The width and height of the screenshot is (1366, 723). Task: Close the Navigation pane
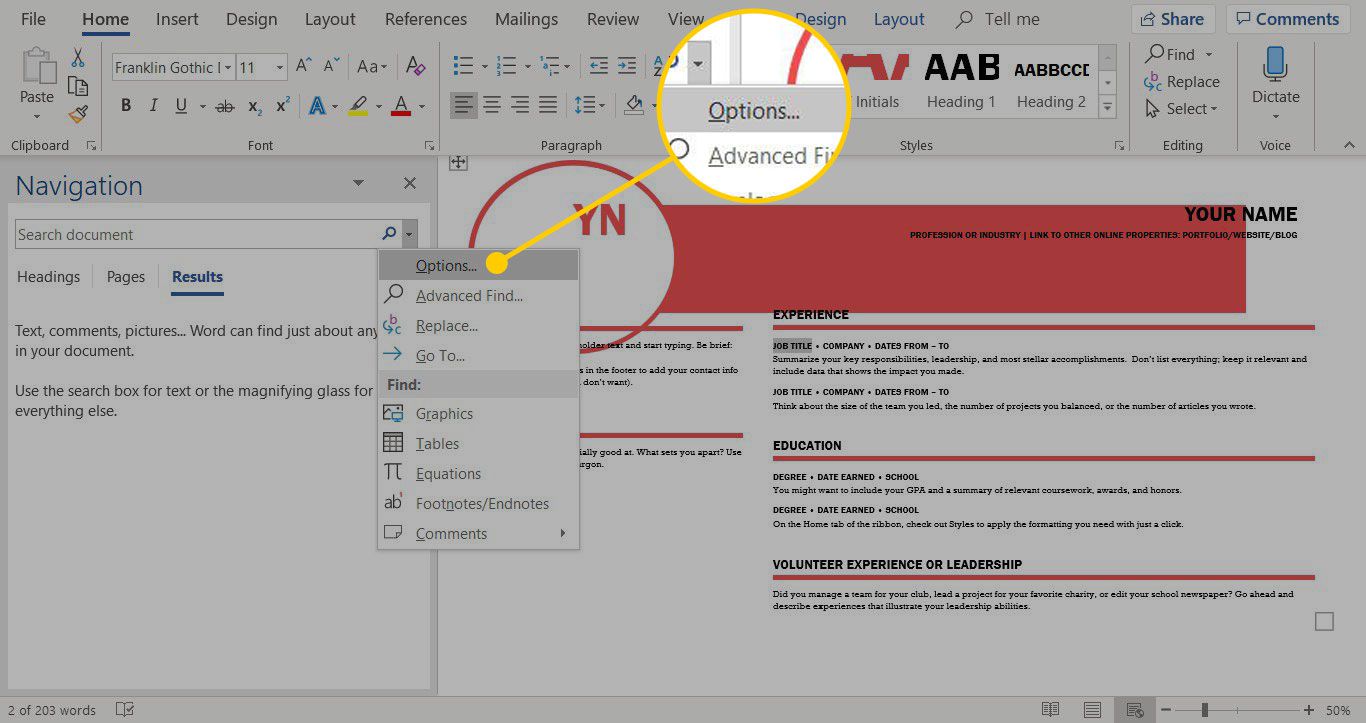coord(409,184)
